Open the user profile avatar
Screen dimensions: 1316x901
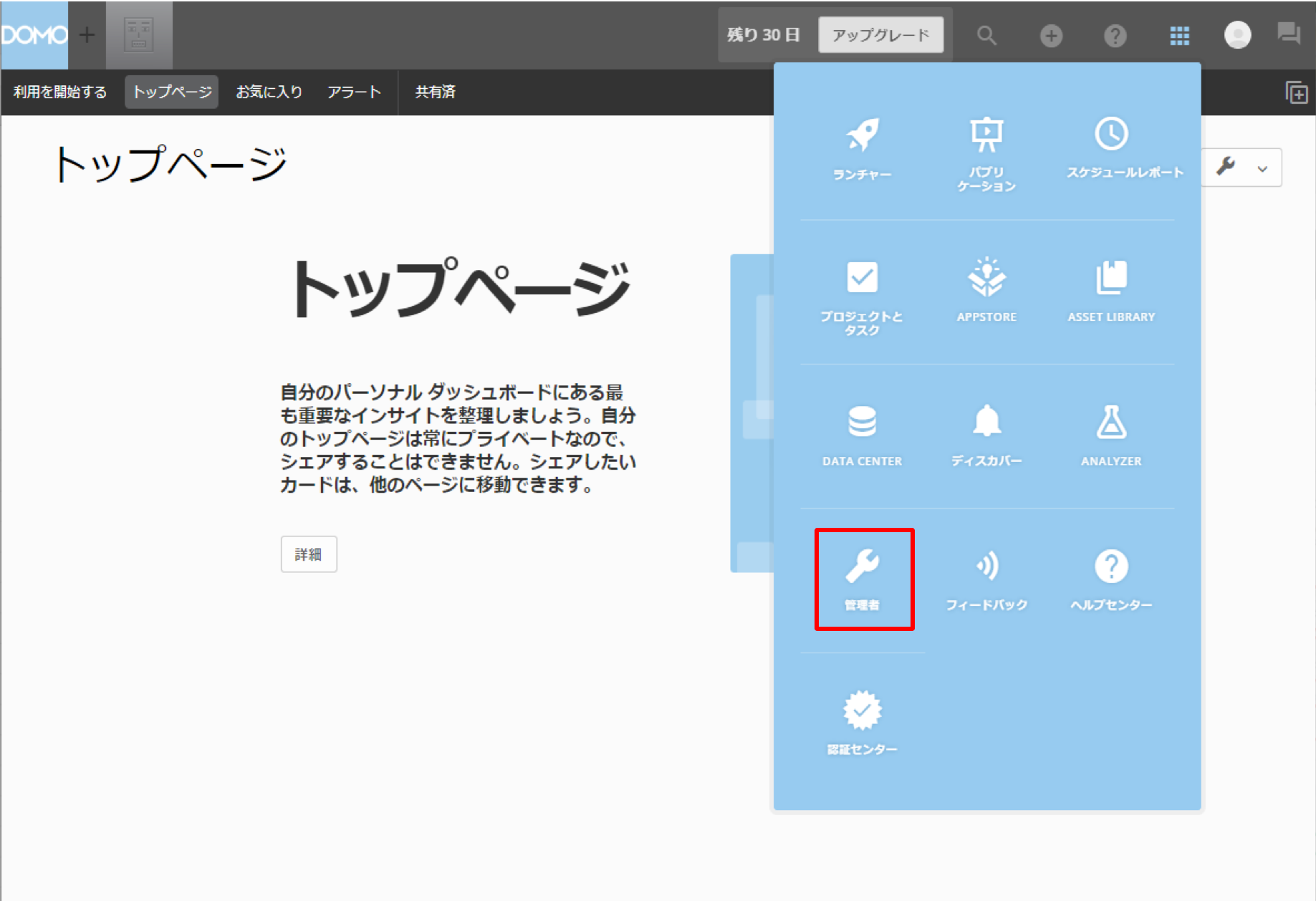[1237, 34]
